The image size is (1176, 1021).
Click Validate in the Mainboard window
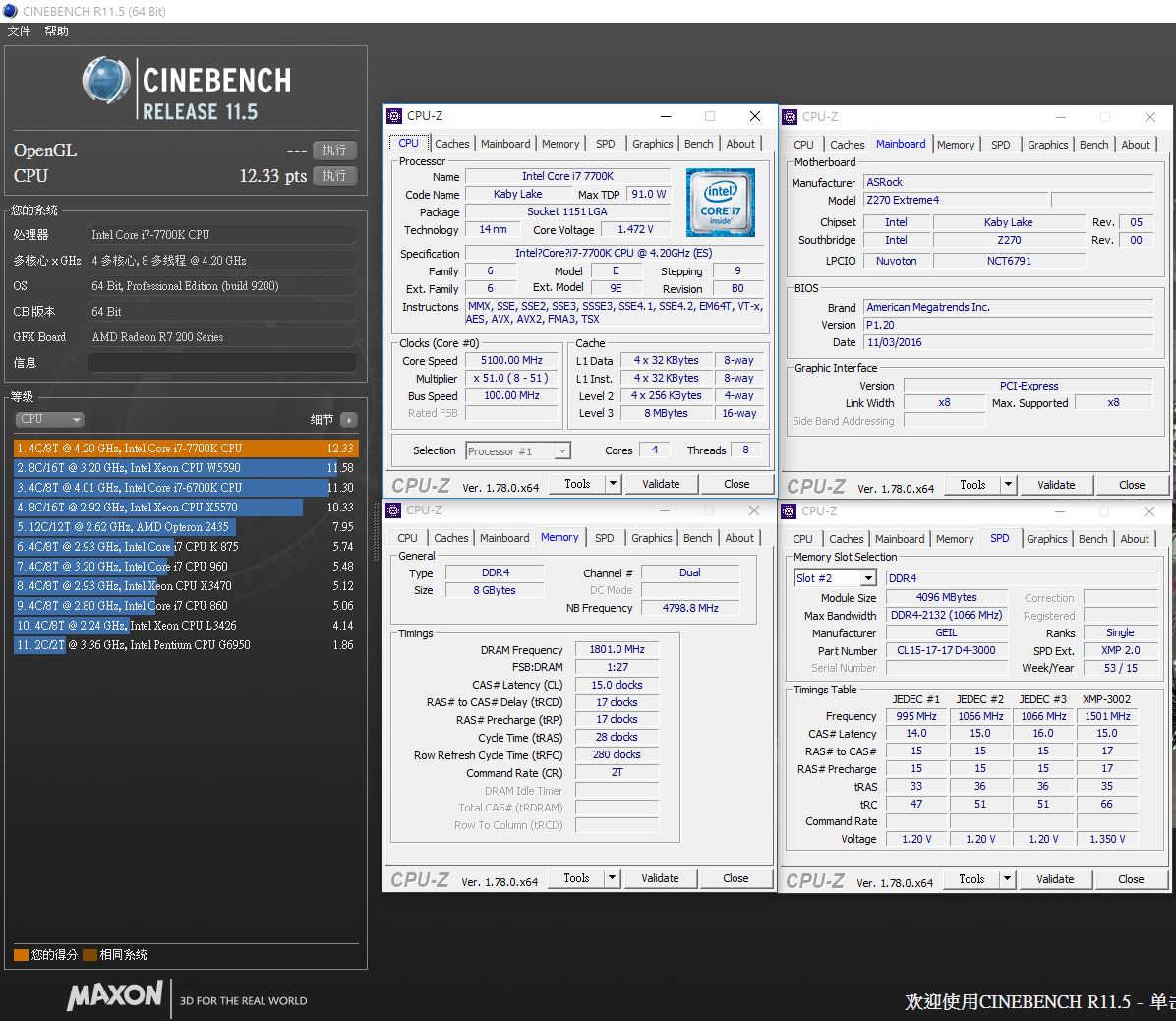click(x=1056, y=485)
